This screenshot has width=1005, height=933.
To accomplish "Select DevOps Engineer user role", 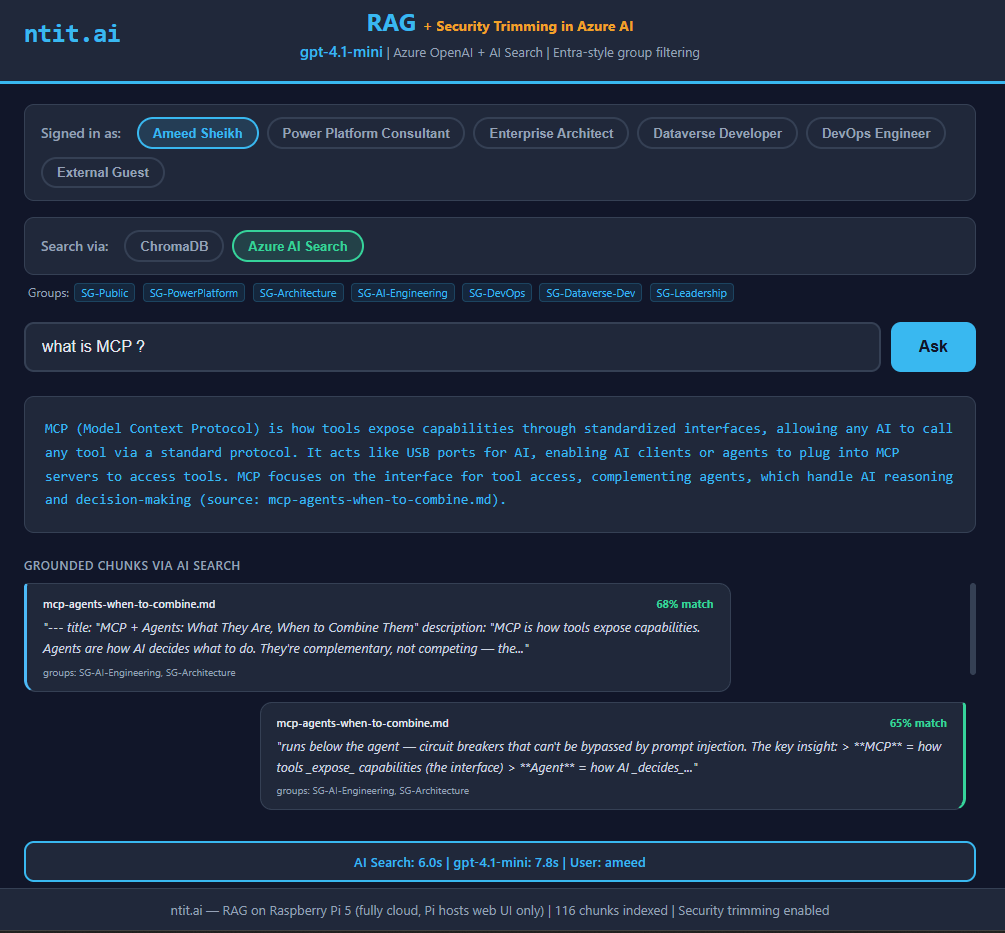I will pyautogui.click(x=875, y=133).
